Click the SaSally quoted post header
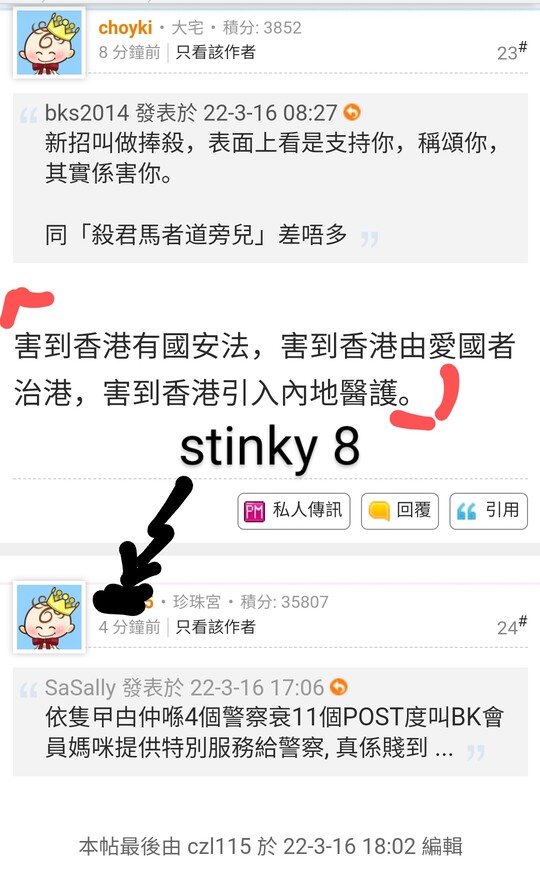The width and height of the screenshot is (540, 887). [x=184, y=687]
